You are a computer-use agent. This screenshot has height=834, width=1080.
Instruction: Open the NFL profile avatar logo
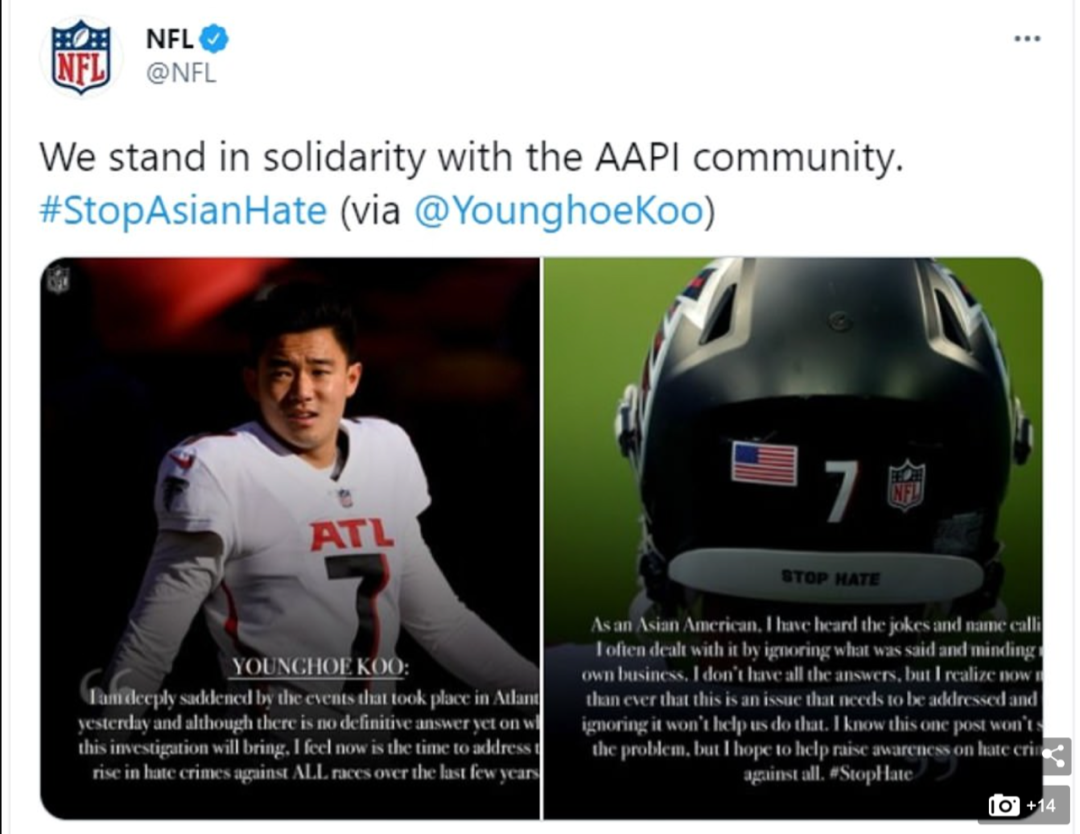pos(81,56)
